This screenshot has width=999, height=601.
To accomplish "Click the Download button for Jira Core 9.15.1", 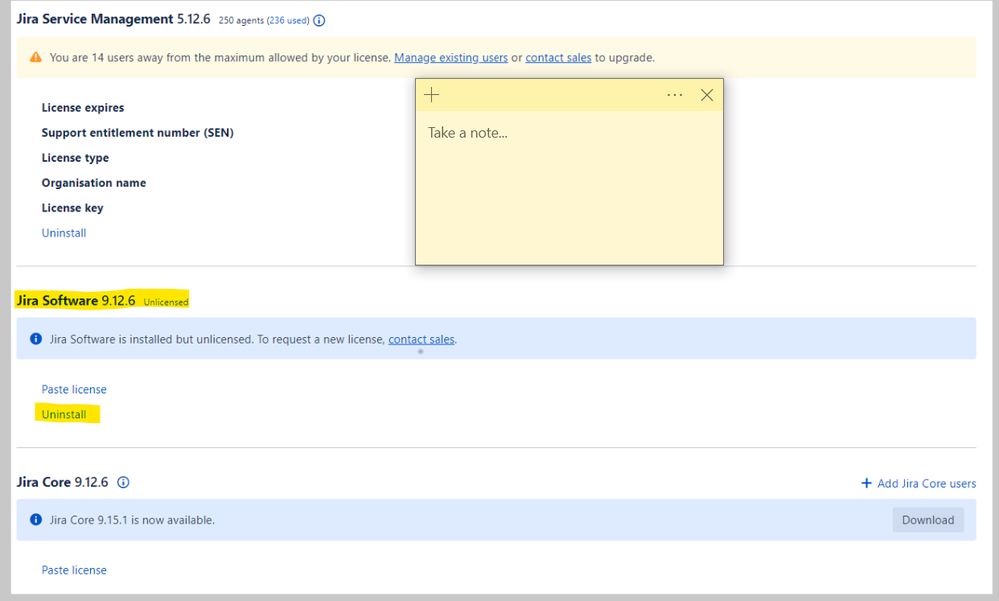I will point(928,520).
